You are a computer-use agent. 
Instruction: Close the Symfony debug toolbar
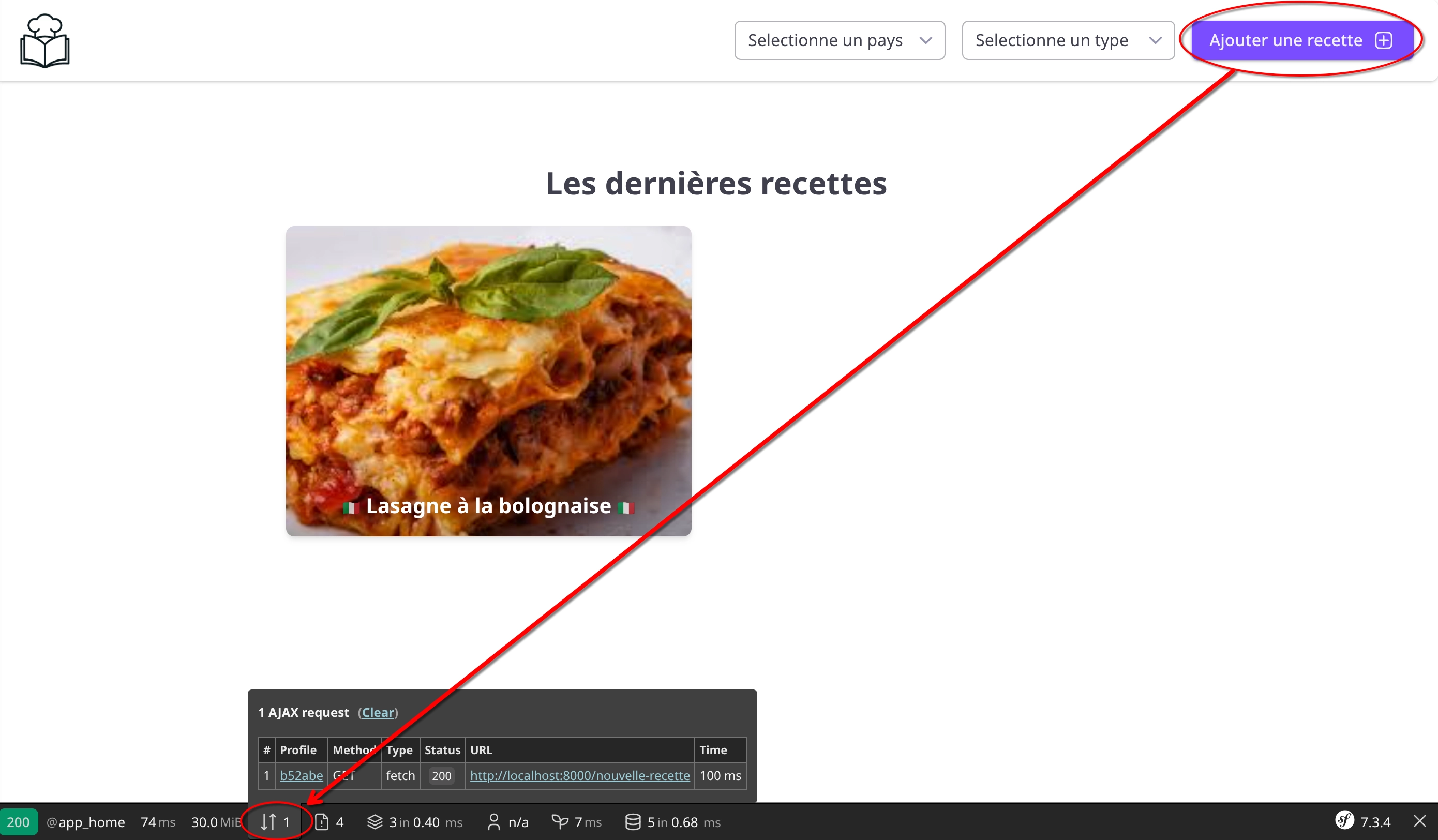pos(1420,821)
